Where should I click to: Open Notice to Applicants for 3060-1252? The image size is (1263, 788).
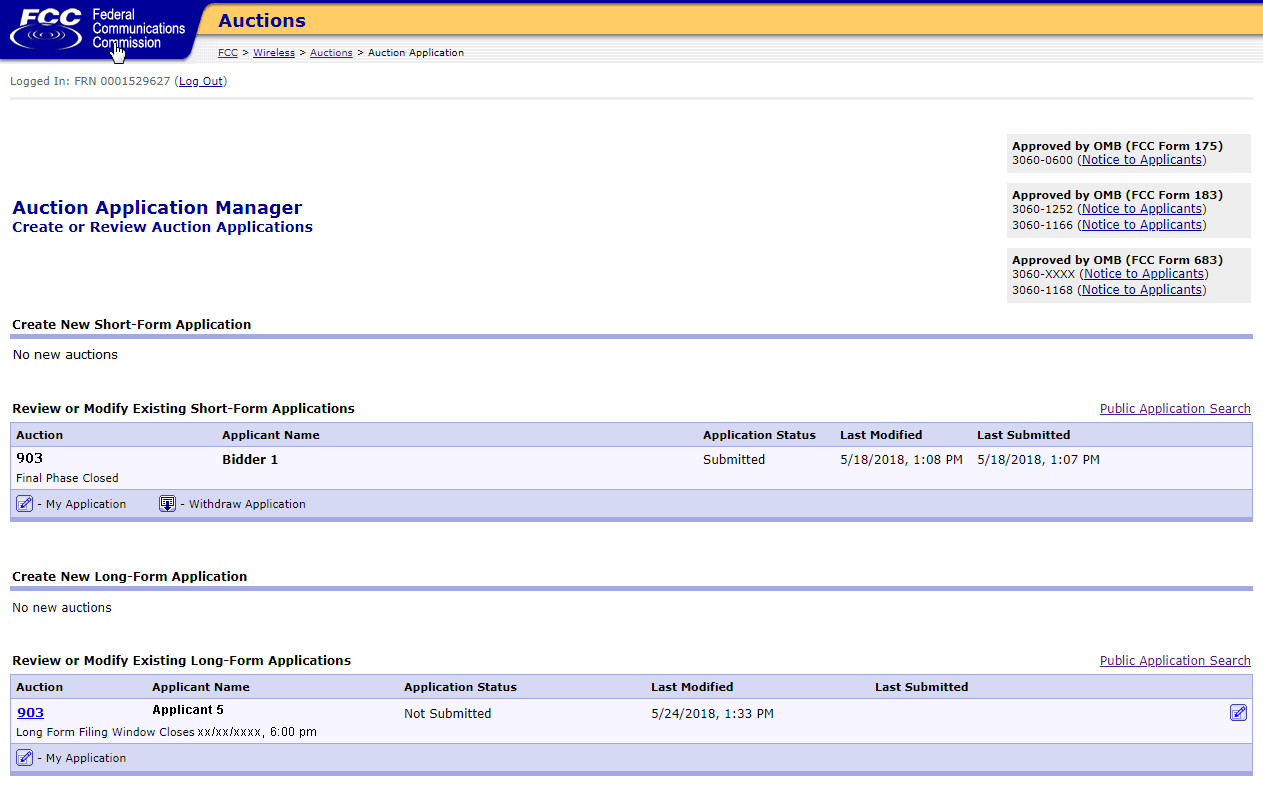click(x=1141, y=209)
